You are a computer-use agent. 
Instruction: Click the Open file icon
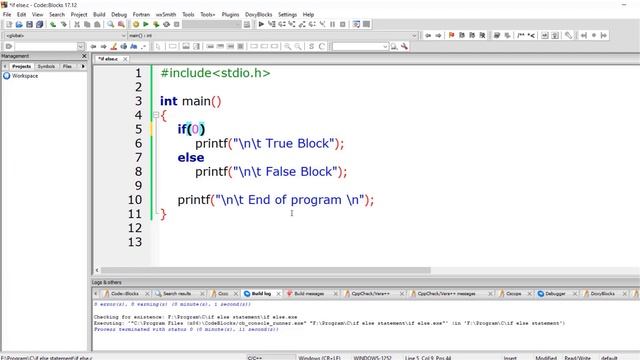pos(19,24)
